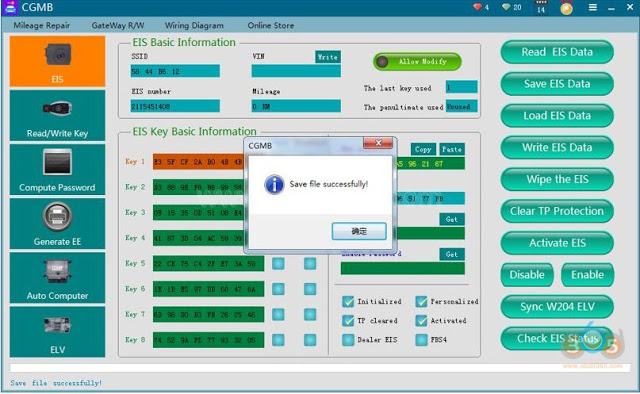Image resolution: width=640 pixels, height=394 pixels.
Task: Open the Wiring Diagram menu
Action: tap(194, 25)
